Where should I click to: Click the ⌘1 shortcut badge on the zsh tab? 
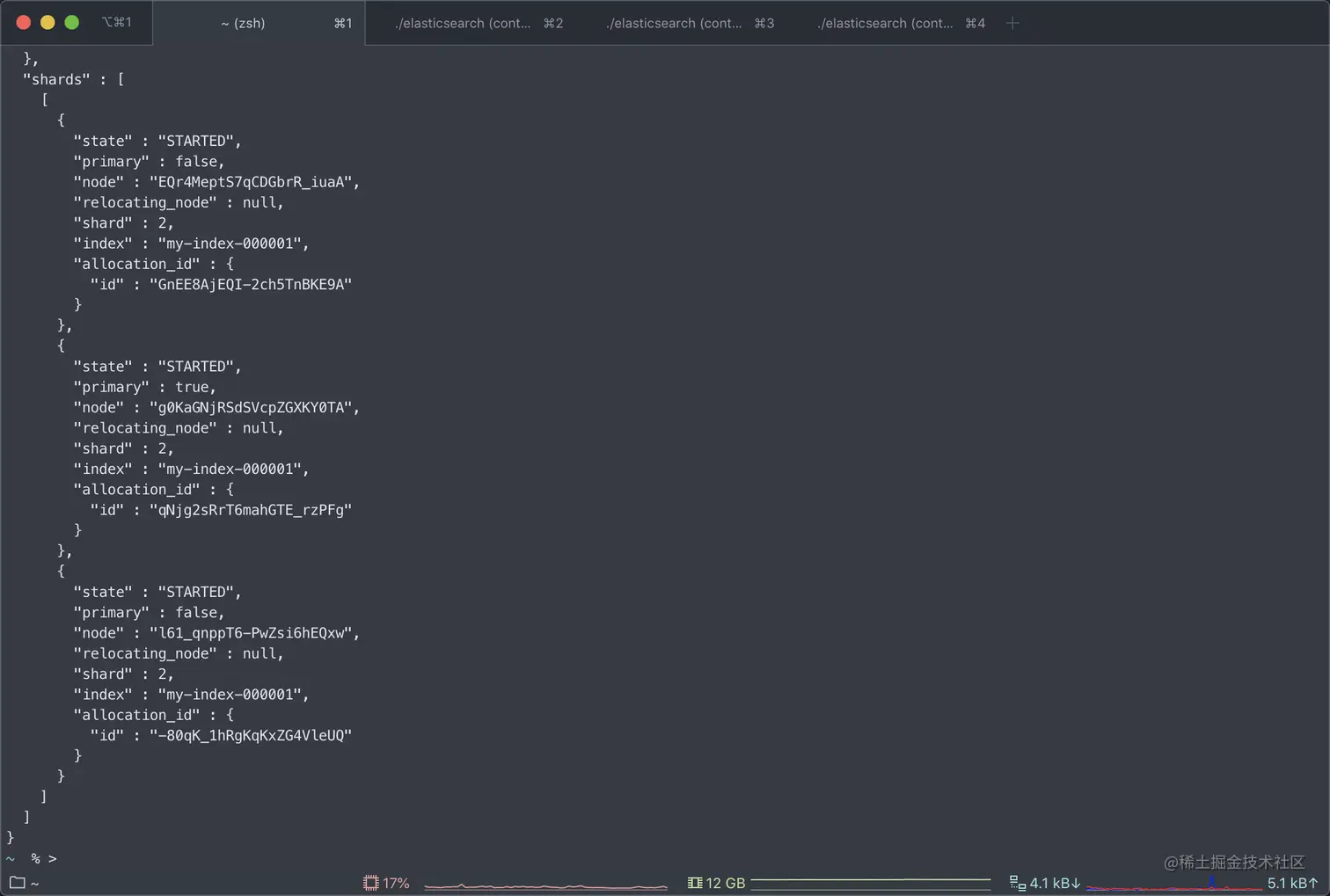pos(342,24)
